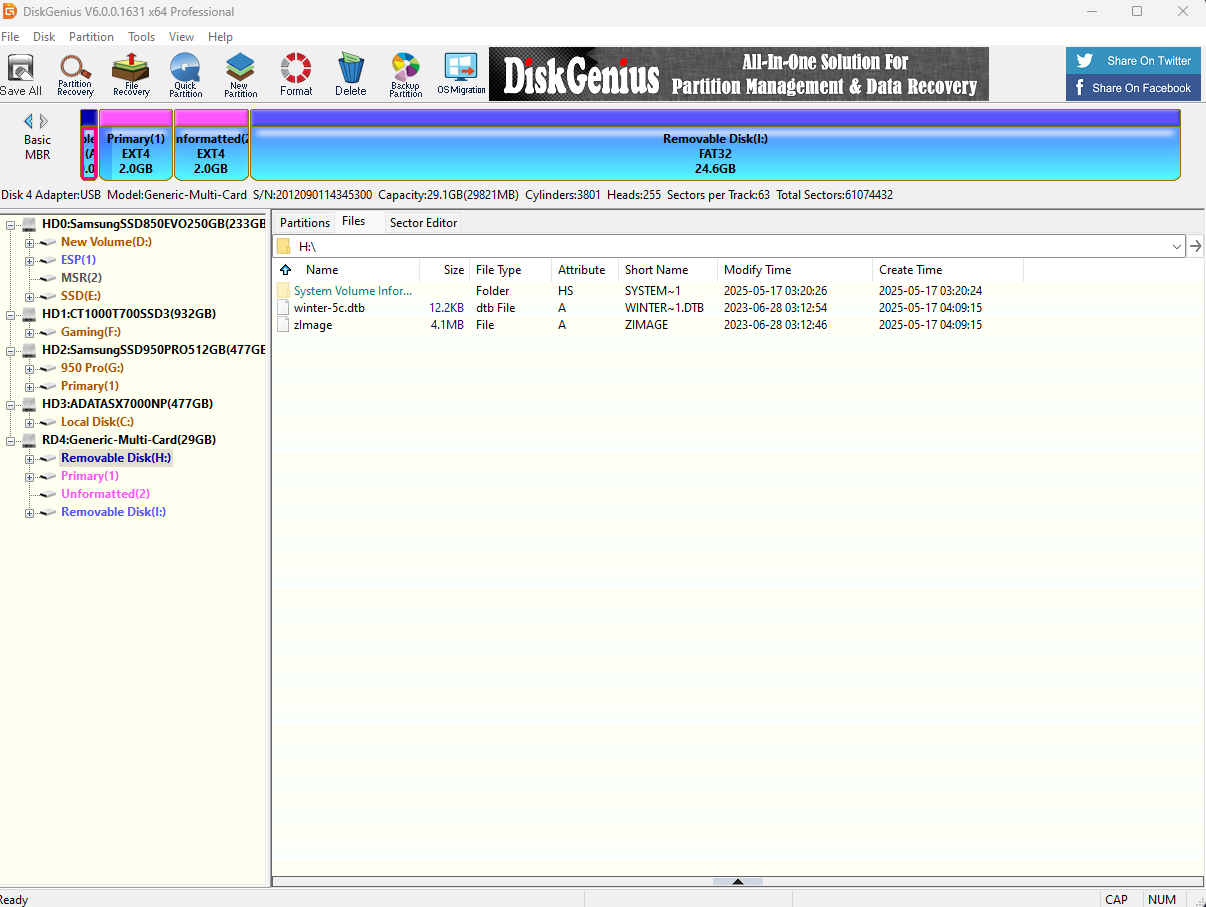Screen dimensions: 1206x907
Task: Expand the Removable Disk(H:) node
Action: tap(28, 457)
